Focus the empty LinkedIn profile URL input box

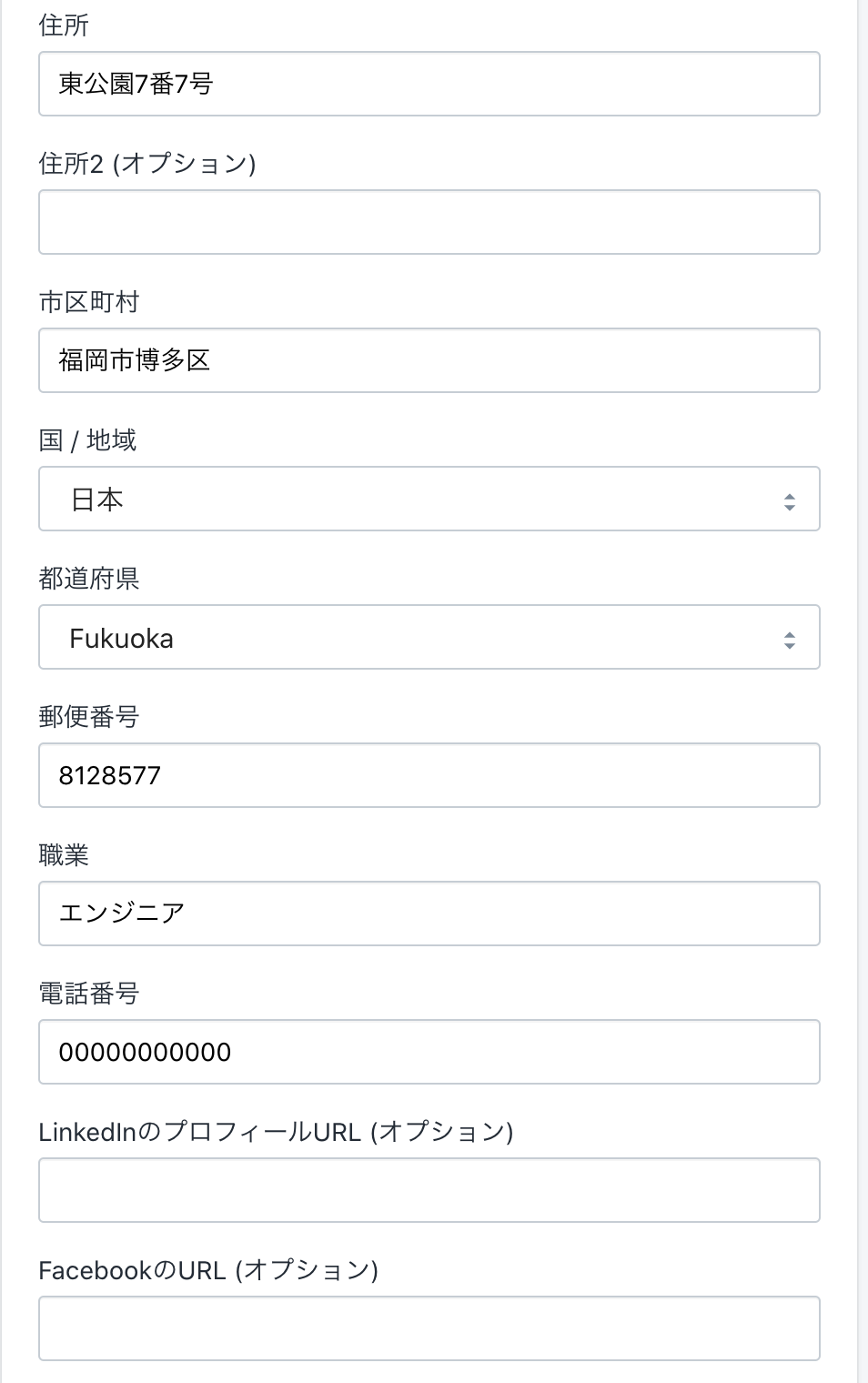click(429, 1190)
